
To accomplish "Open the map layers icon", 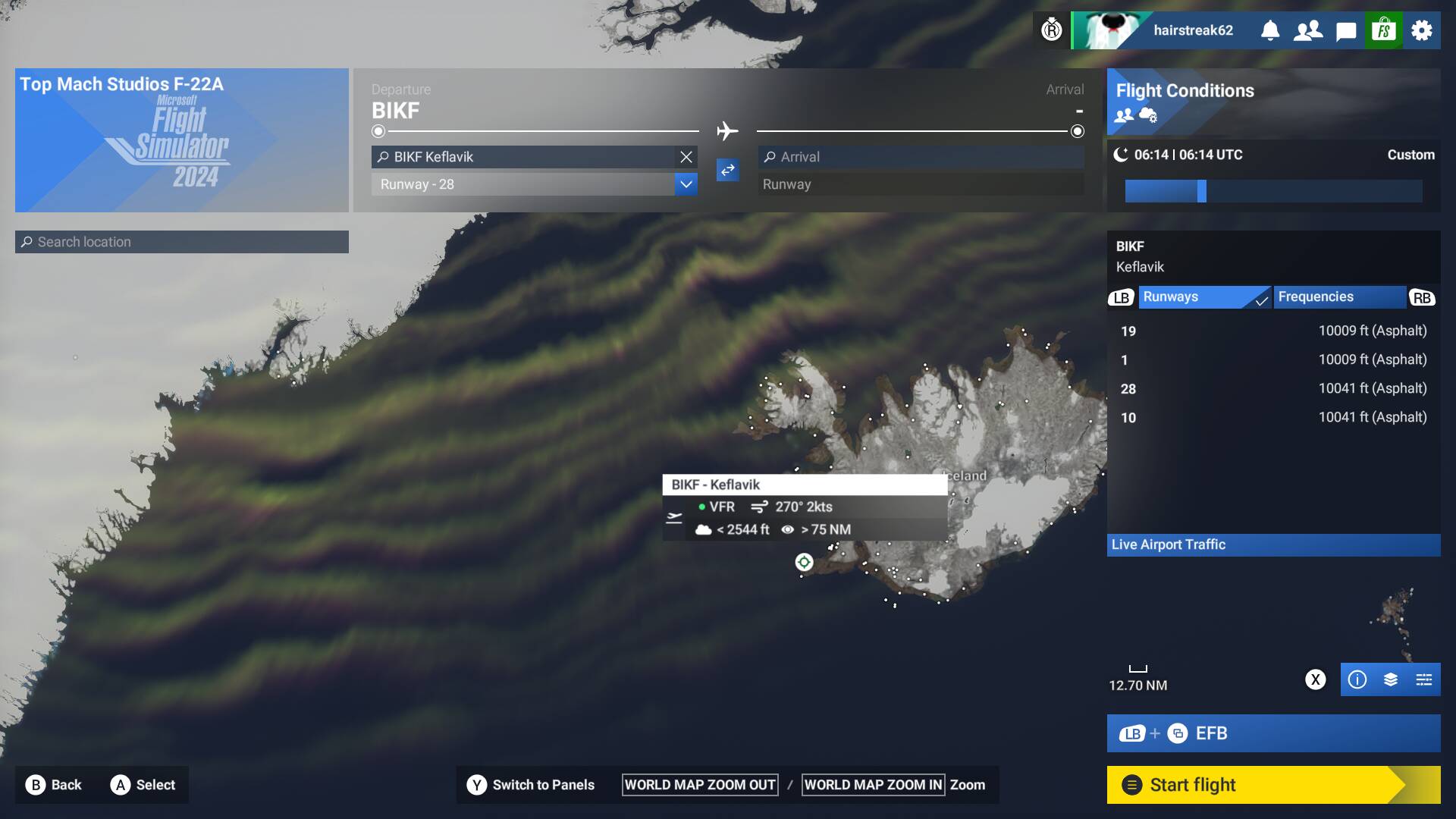I will 1391,679.
